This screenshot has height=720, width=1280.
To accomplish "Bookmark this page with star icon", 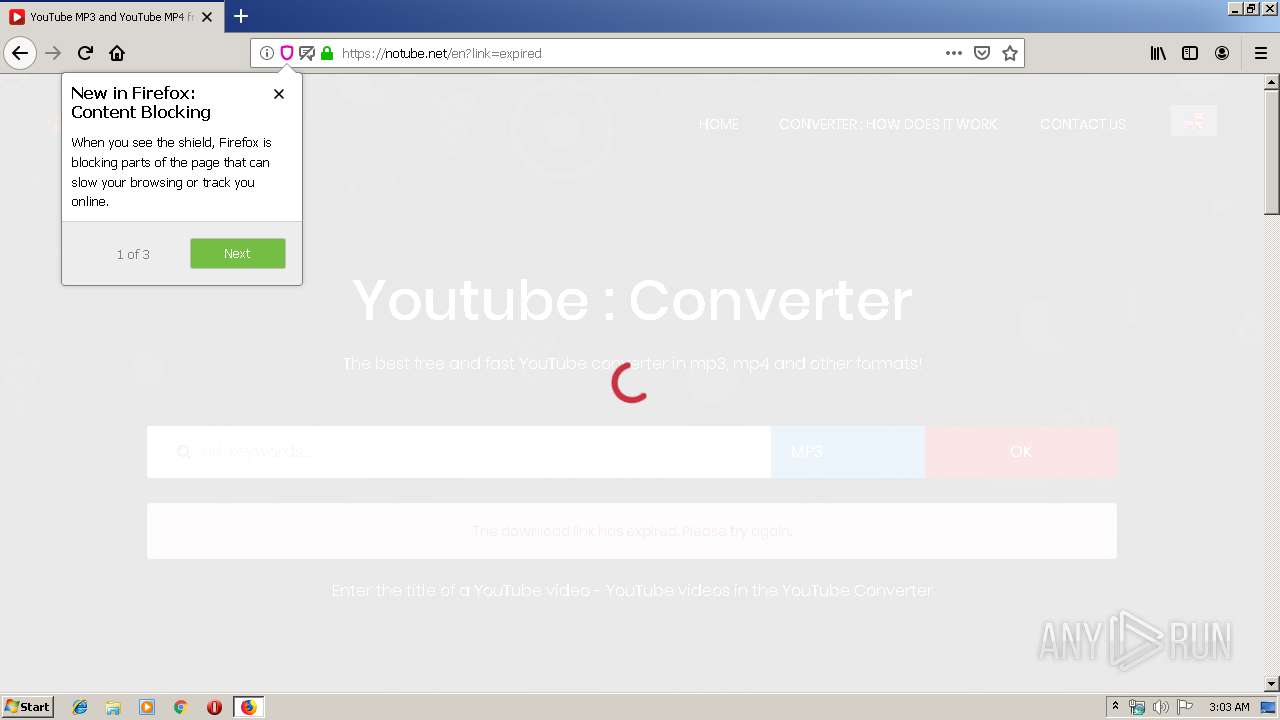I will [x=1010, y=53].
